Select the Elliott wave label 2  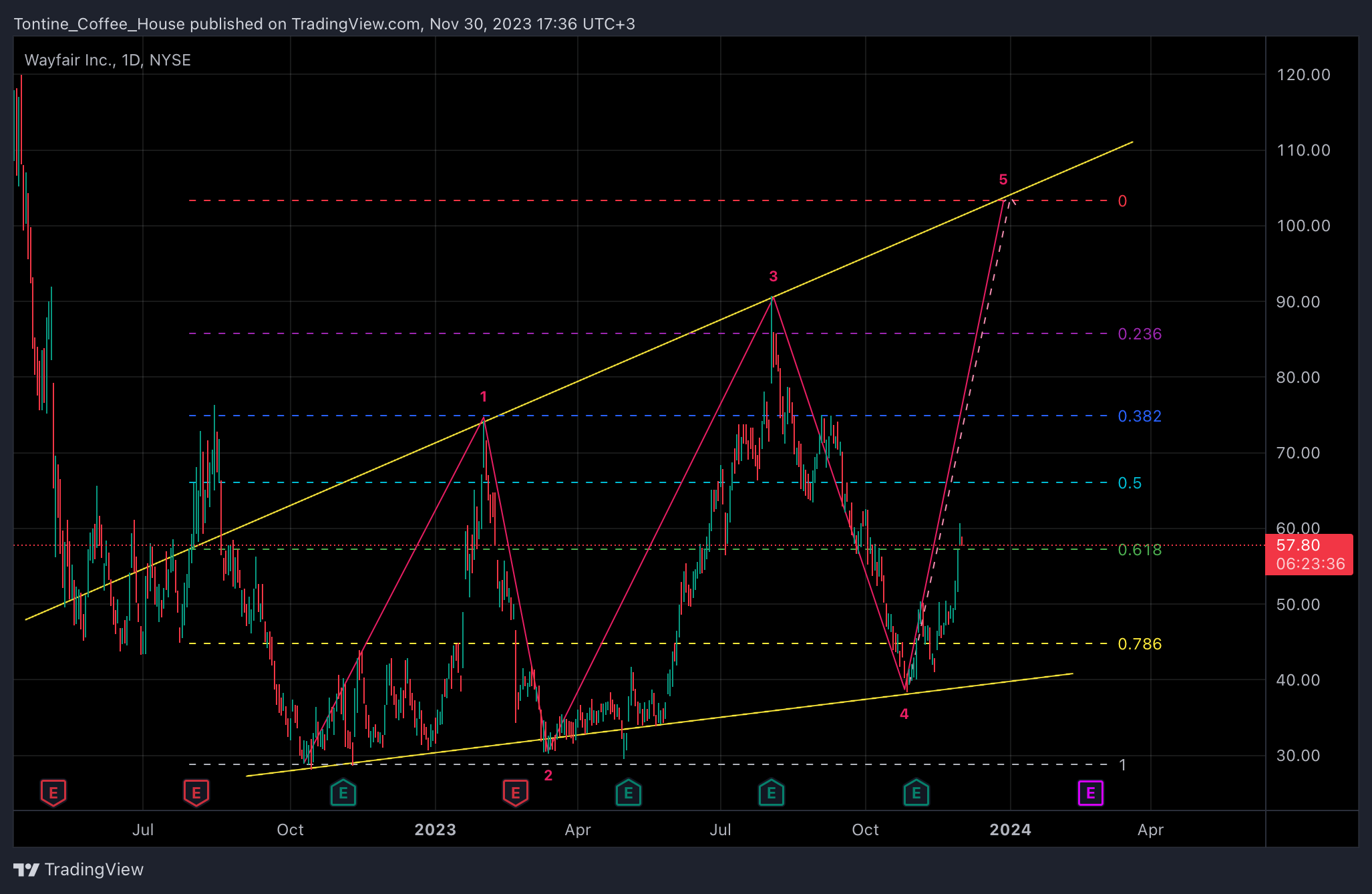548,775
